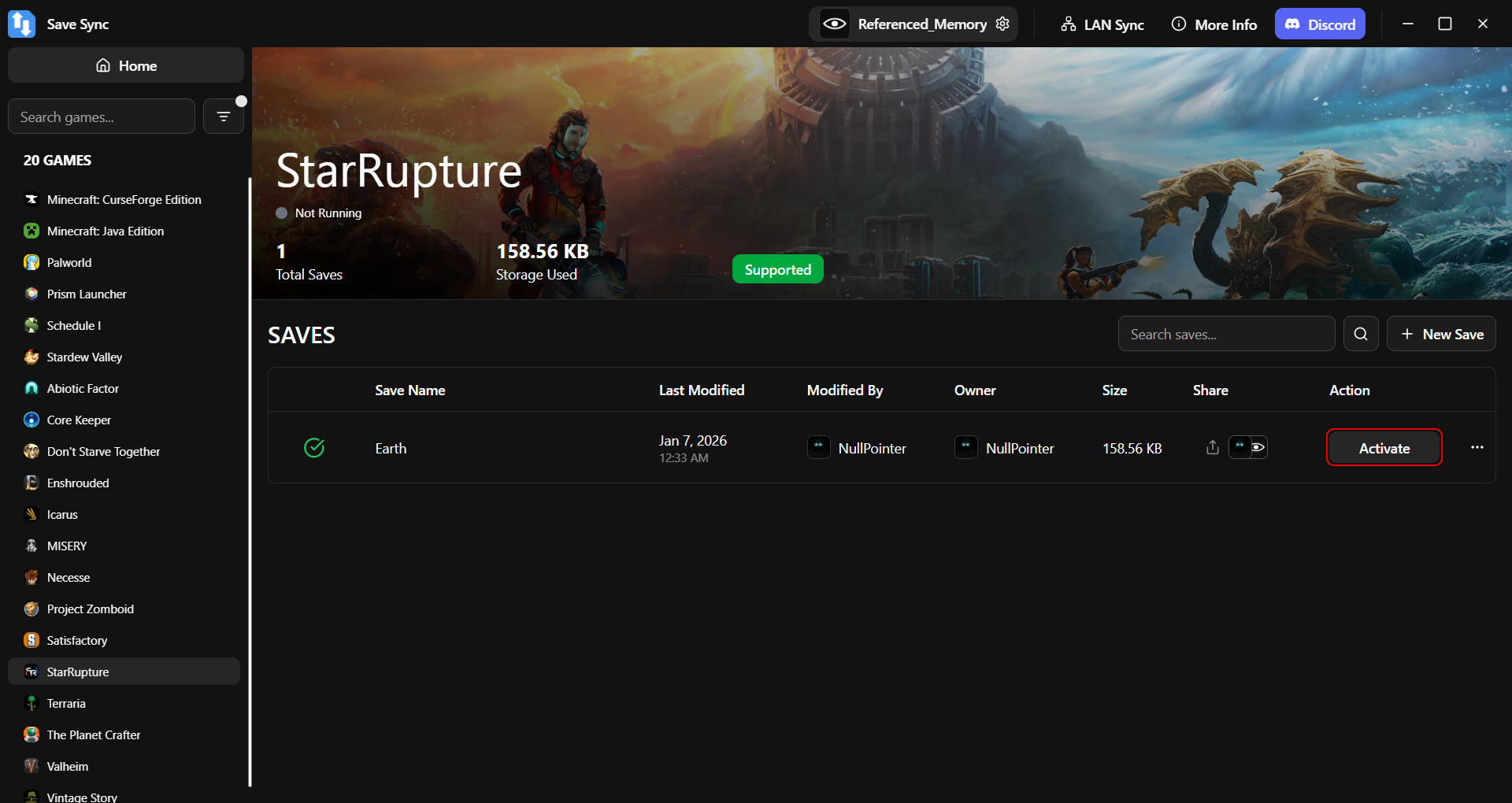
Task: Click the Save Name column header
Action: 410,390
